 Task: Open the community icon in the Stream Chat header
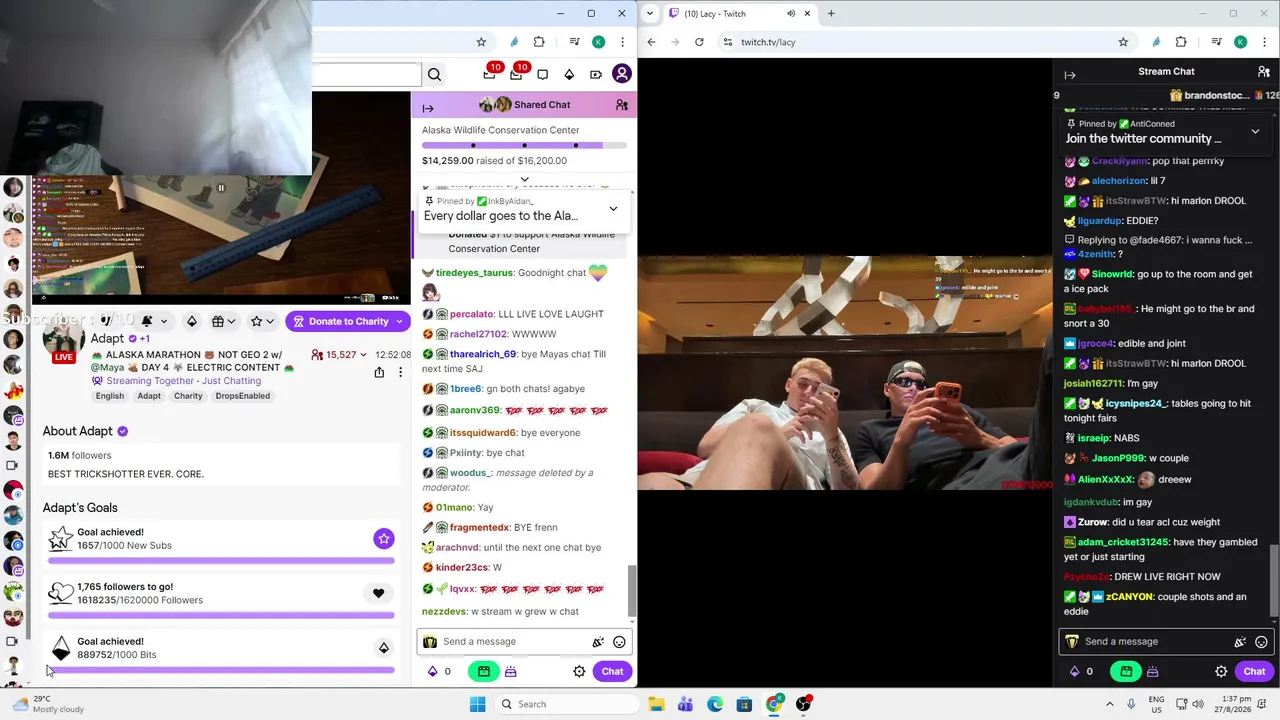point(1264,72)
